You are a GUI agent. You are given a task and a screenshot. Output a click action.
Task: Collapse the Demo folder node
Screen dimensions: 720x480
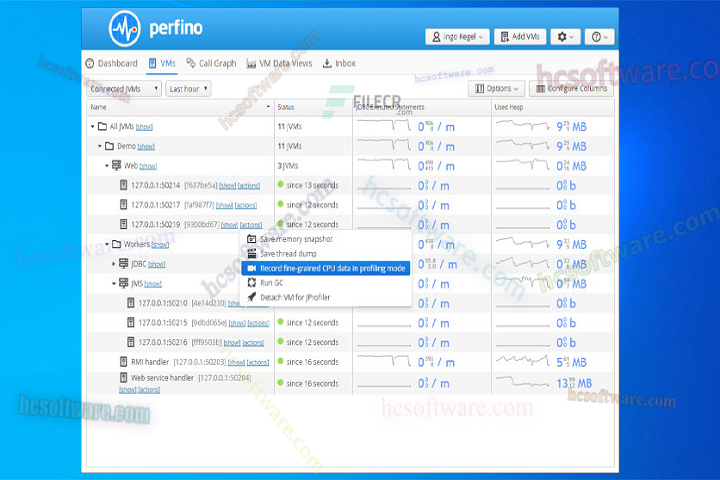tap(99, 146)
